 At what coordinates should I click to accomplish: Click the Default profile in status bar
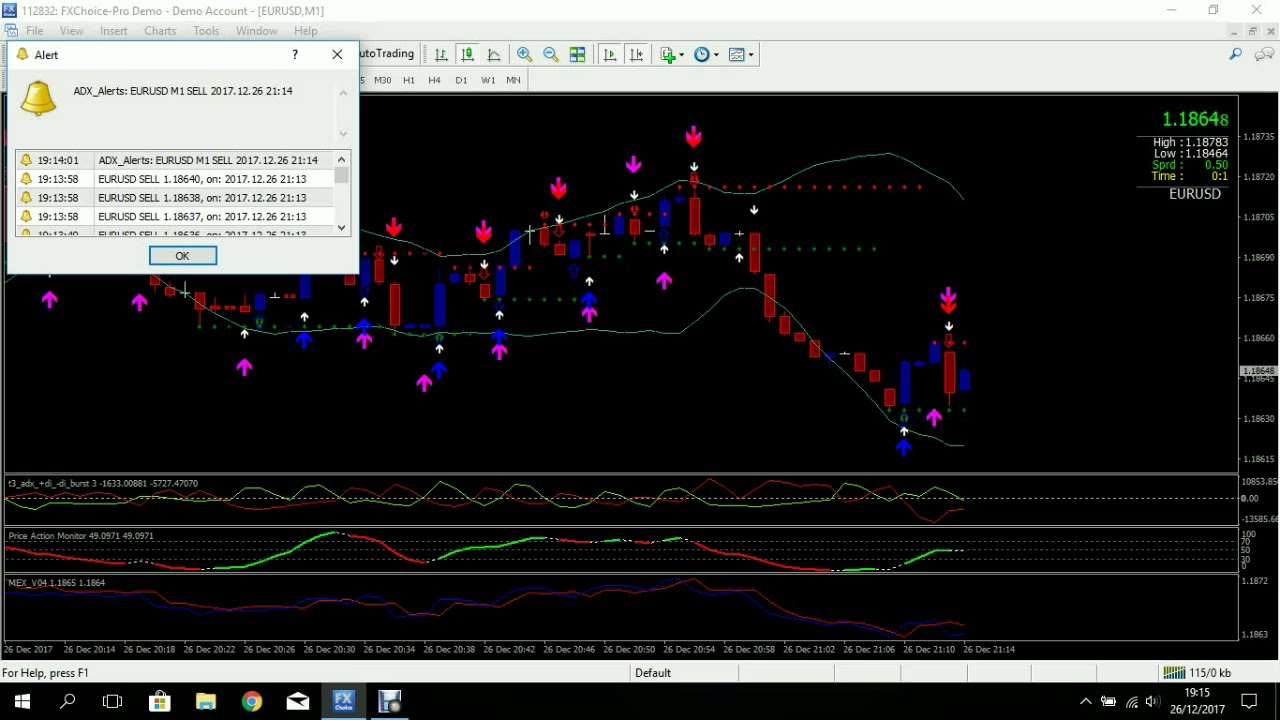tap(653, 673)
